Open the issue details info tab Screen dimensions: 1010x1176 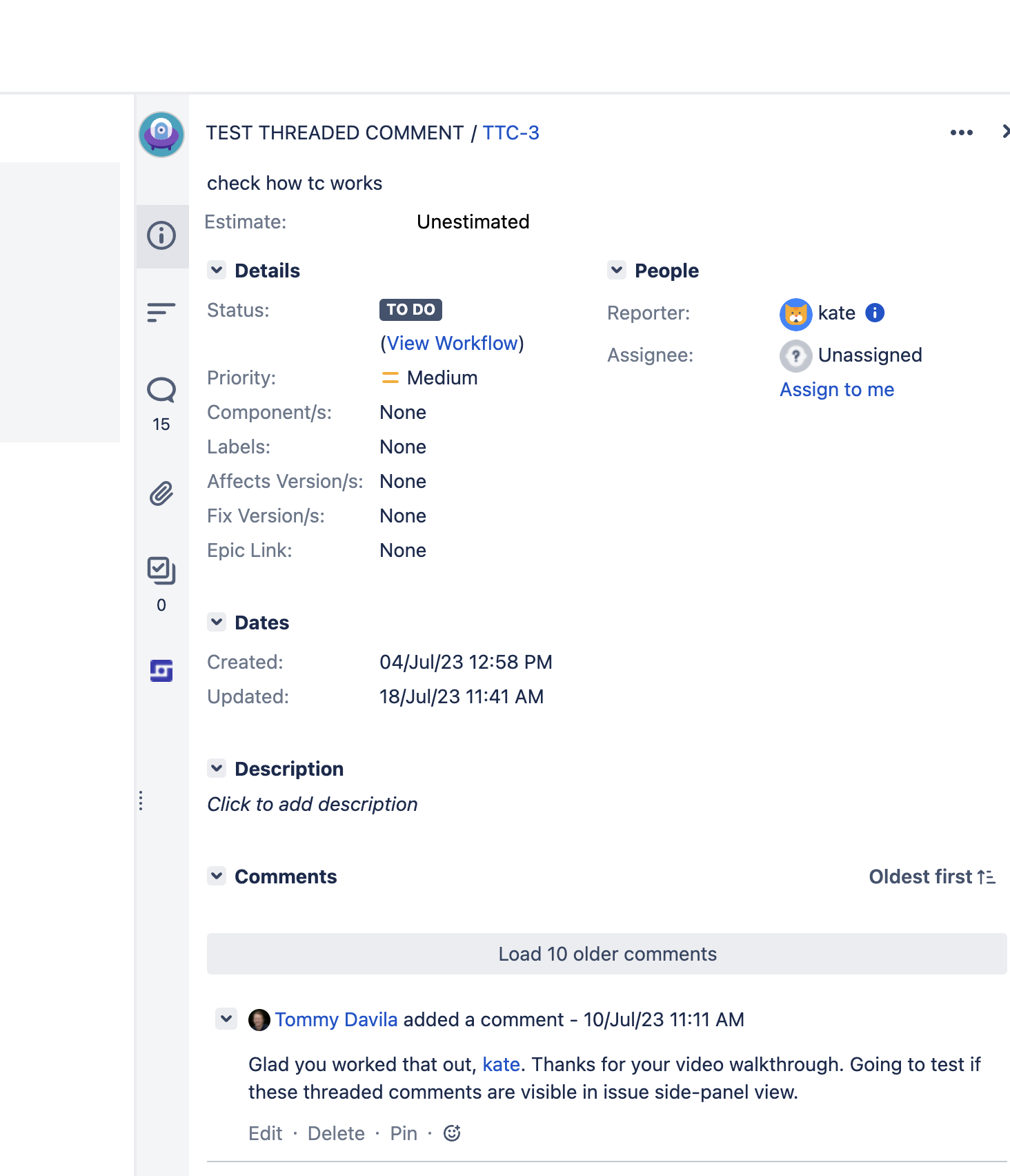pyautogui.click(x=161, y=236)
